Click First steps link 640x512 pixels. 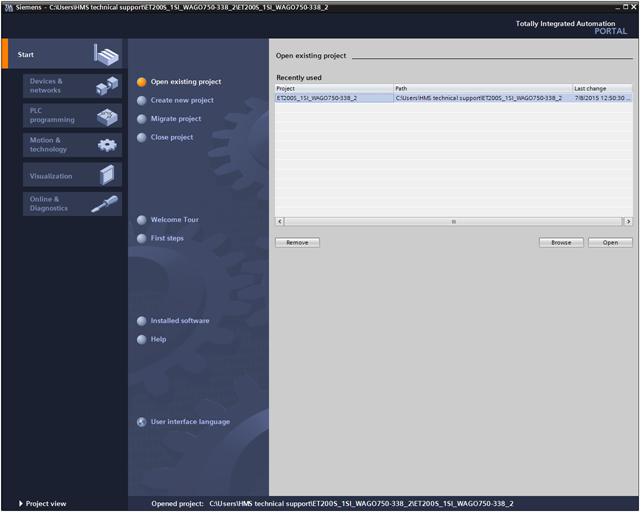167,238
